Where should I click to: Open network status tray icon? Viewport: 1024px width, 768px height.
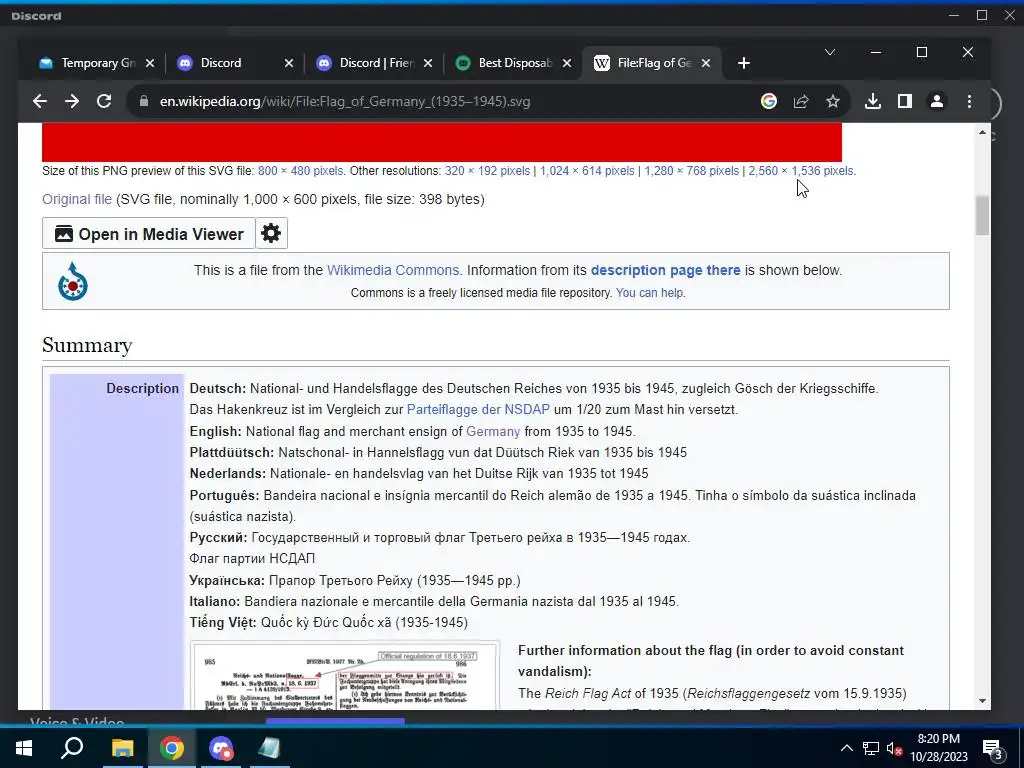[x=871, y=748]
